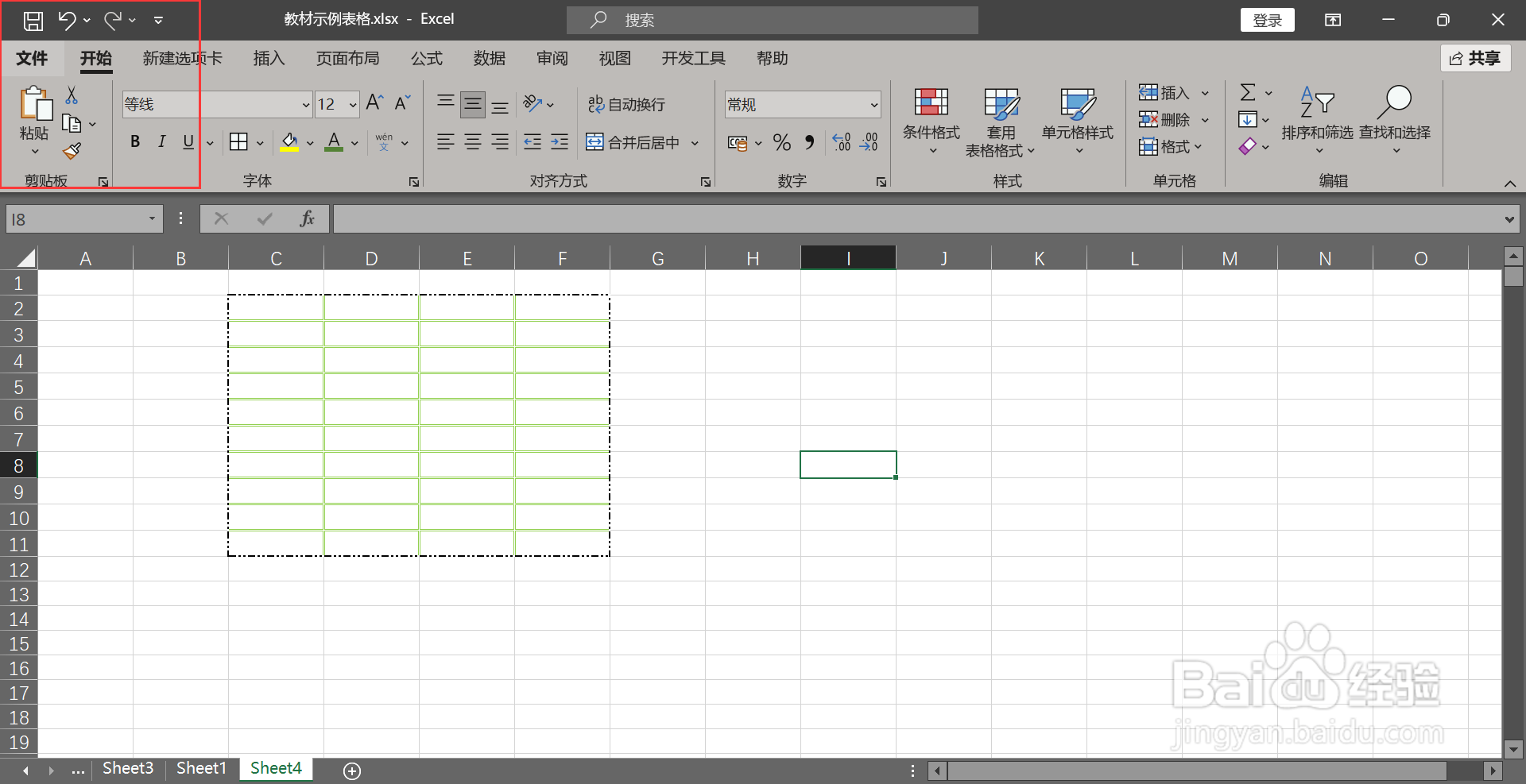This screenshot has height=784, width=1526.
Task: Click the Cut scissors icon
Action: pos(72,95)
